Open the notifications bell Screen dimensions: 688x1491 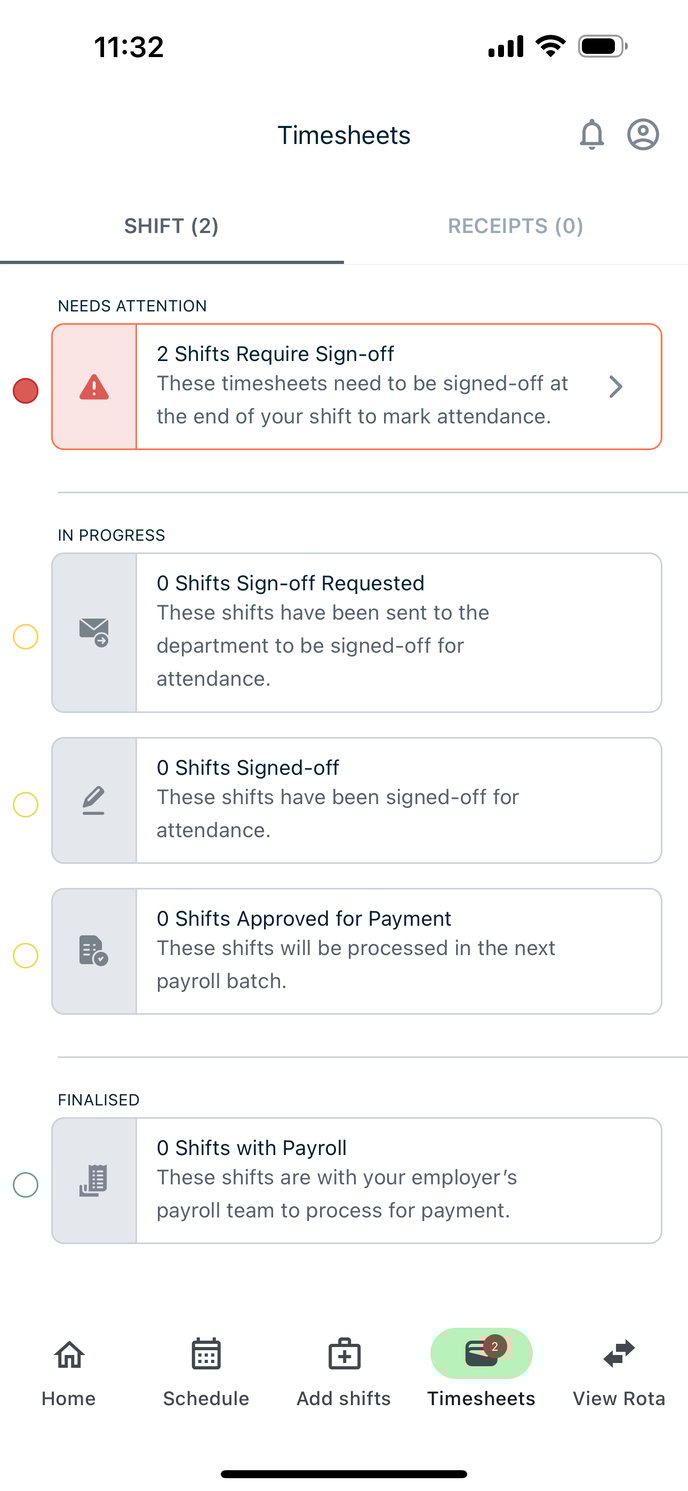(592, 135)
